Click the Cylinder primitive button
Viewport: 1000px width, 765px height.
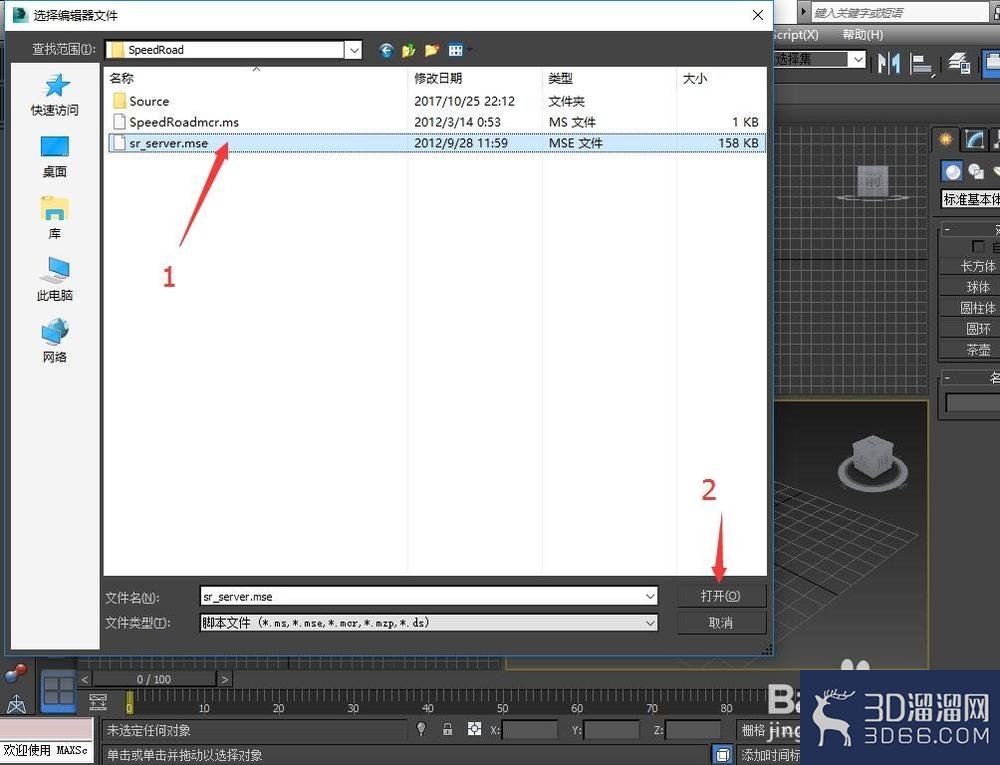970,308
